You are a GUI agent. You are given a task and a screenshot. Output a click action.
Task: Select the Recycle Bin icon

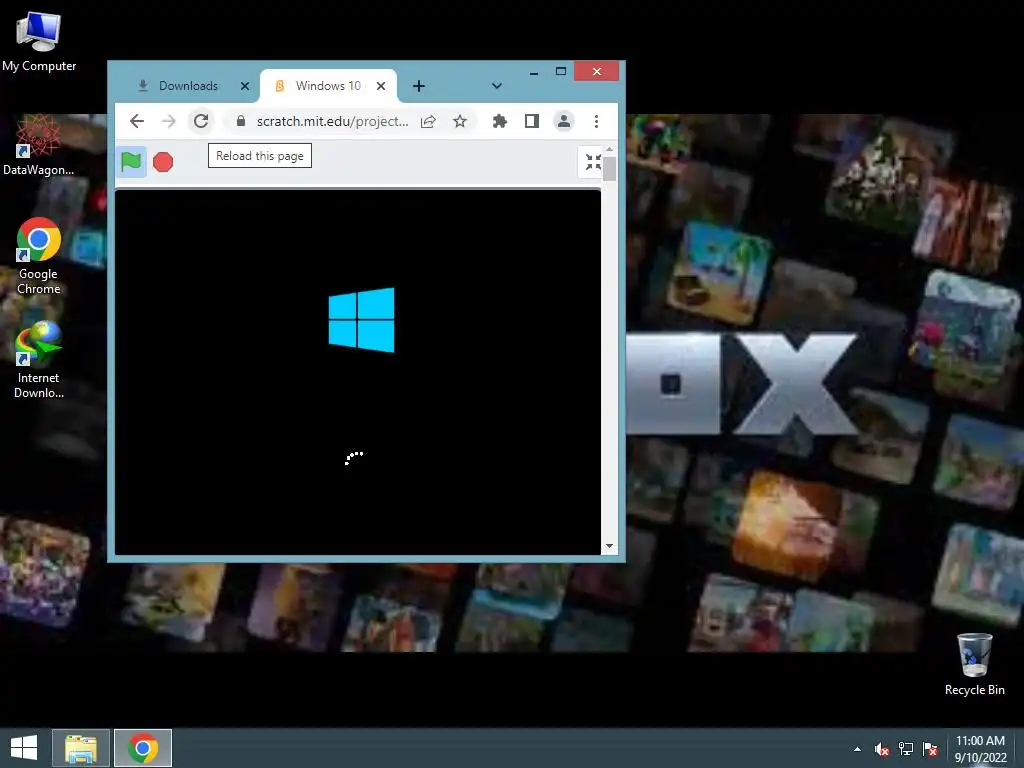pyautogui.click(x=974, y=664)
